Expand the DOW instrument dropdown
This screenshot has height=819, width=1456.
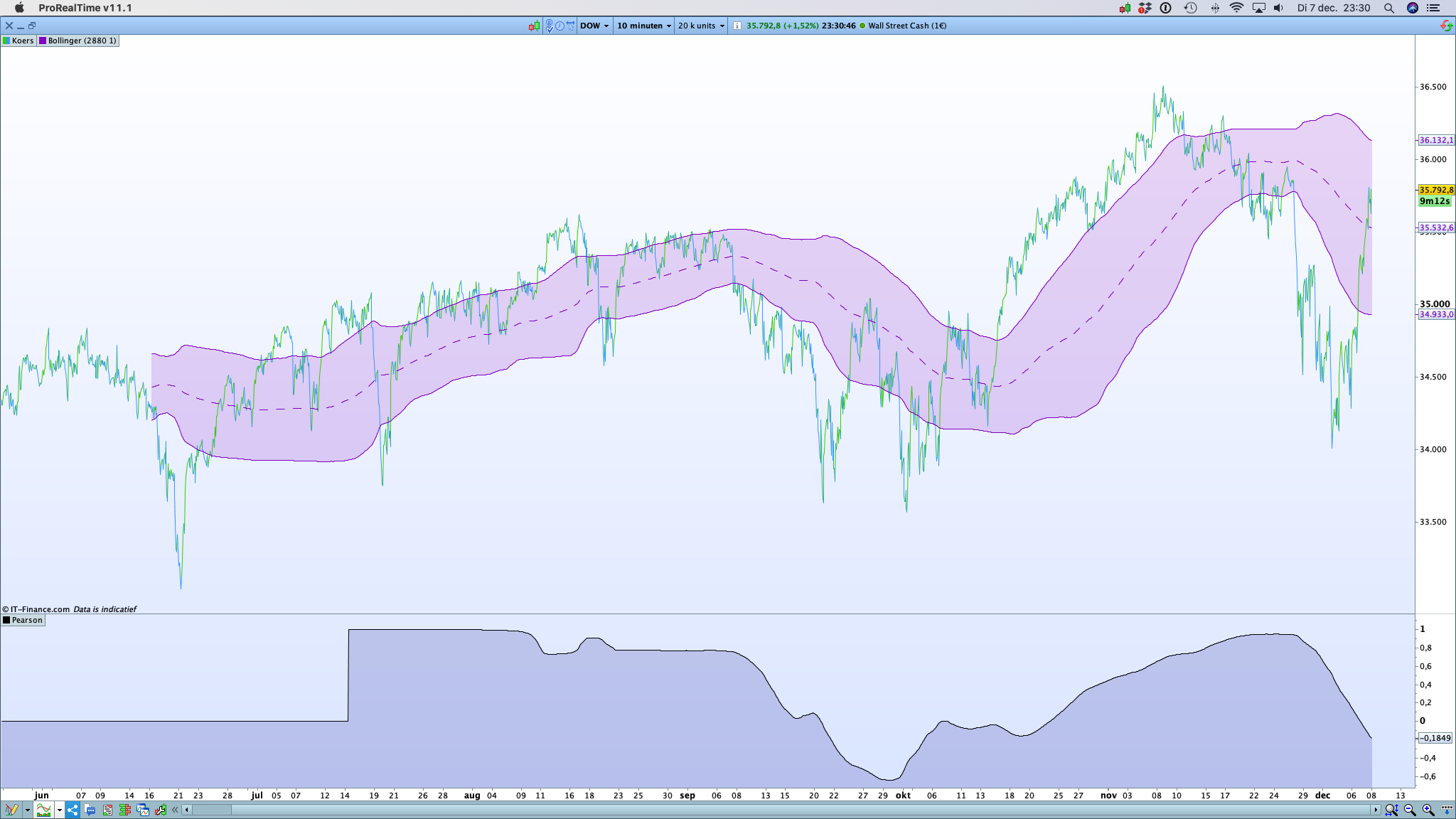(x=594, y=26)
